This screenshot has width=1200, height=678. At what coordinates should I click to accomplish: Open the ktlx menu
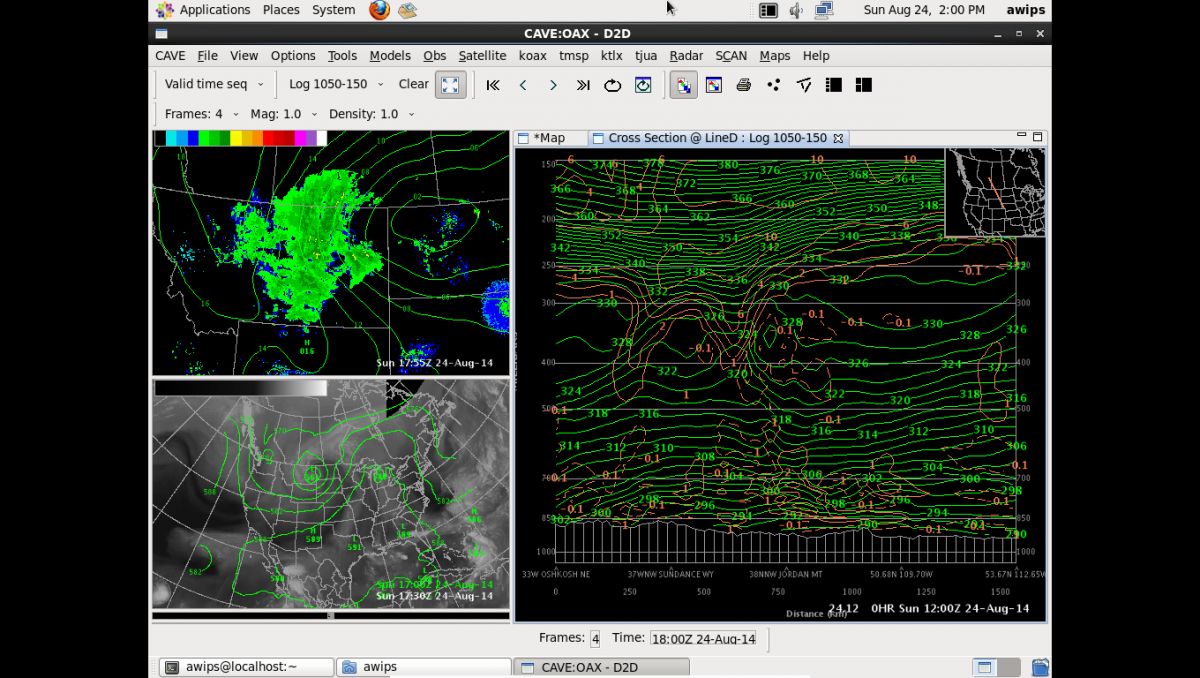(611, 56)
